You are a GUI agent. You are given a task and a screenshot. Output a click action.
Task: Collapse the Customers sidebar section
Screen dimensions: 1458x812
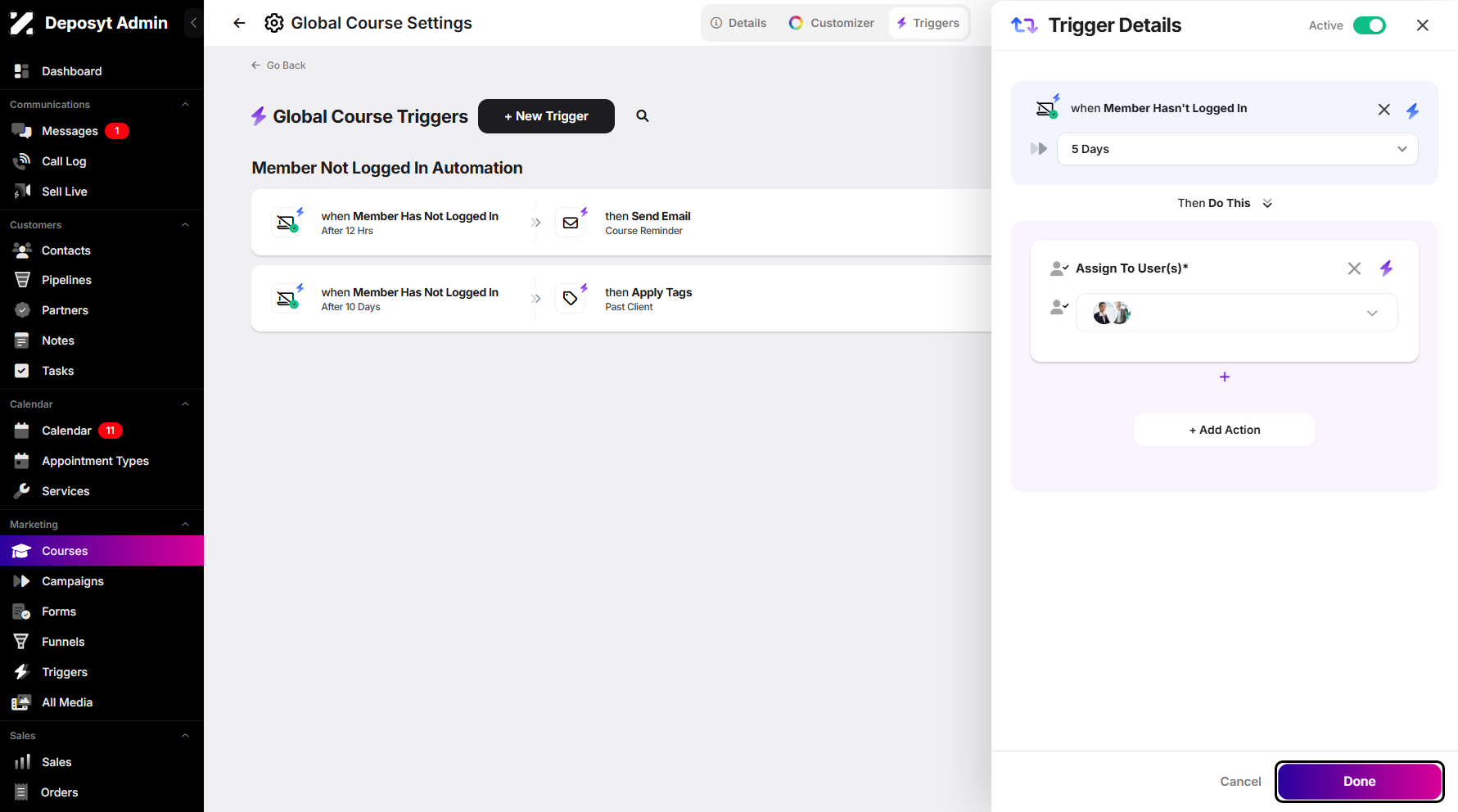(x=185, y=225)
